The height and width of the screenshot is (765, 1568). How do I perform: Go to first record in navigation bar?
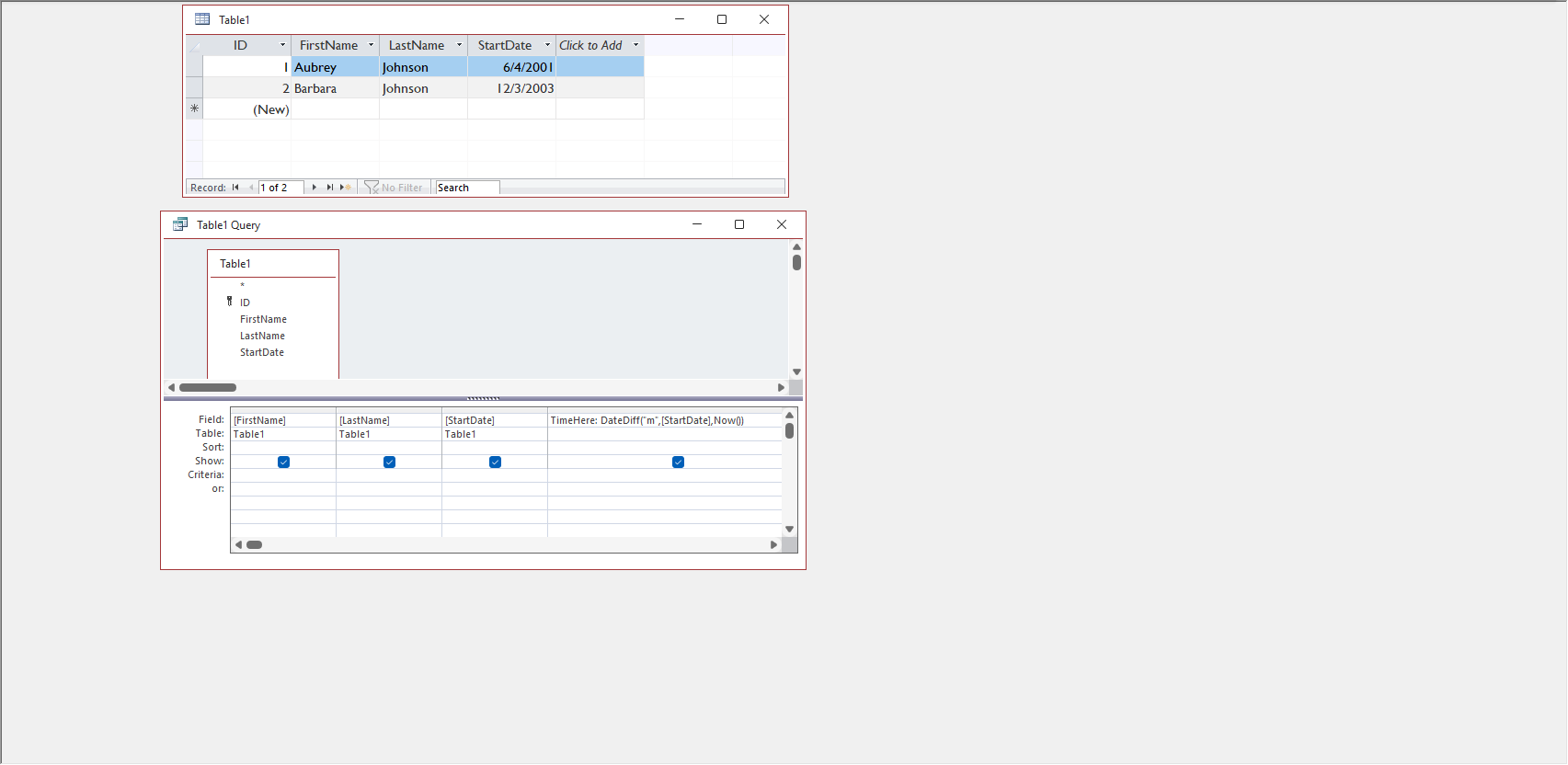click(235, 188)
